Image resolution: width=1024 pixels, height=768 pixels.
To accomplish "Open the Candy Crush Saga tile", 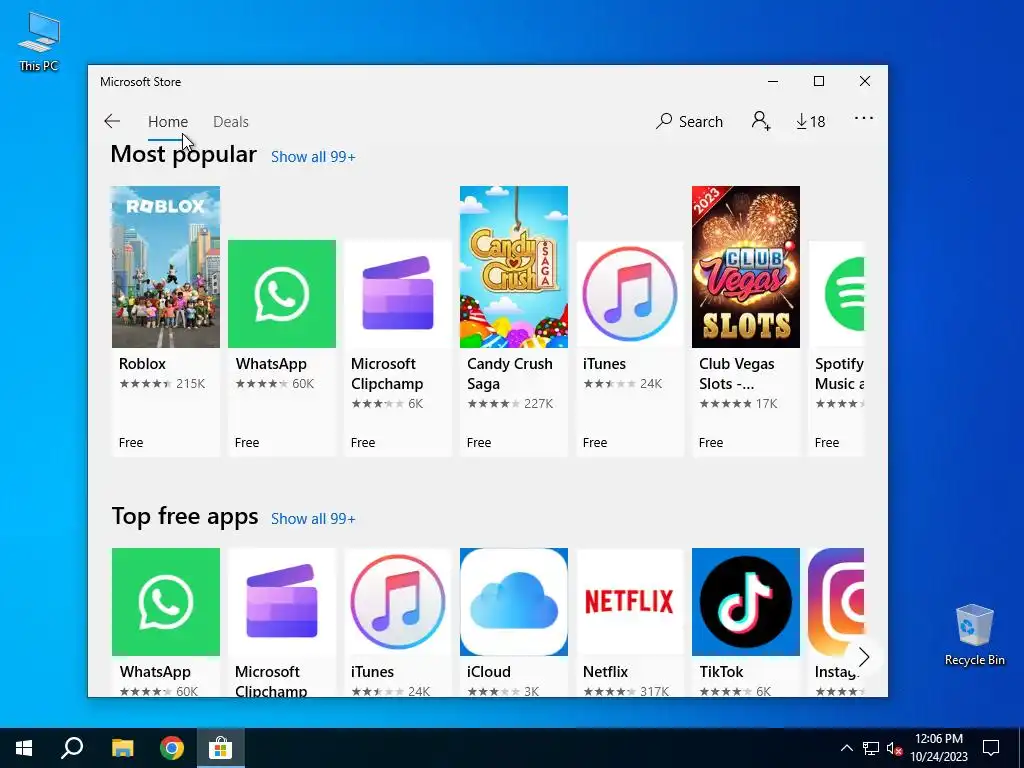I will coord(514,321).
